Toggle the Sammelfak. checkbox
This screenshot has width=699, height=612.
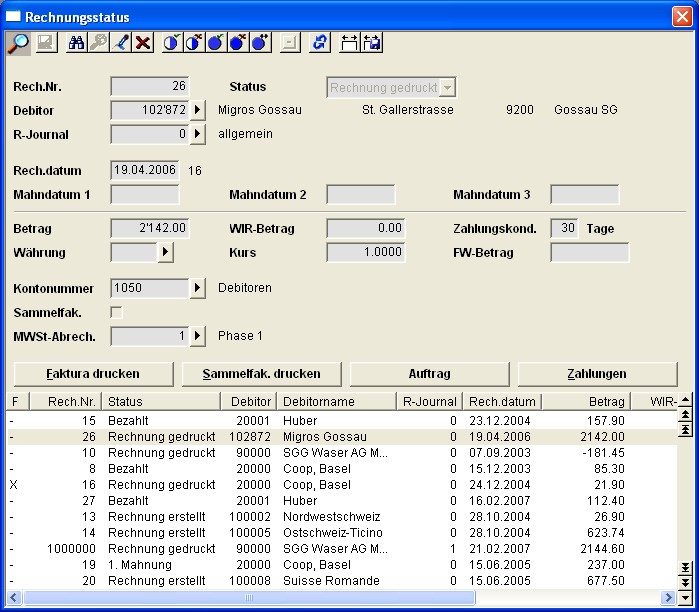[x=116, y=312]
